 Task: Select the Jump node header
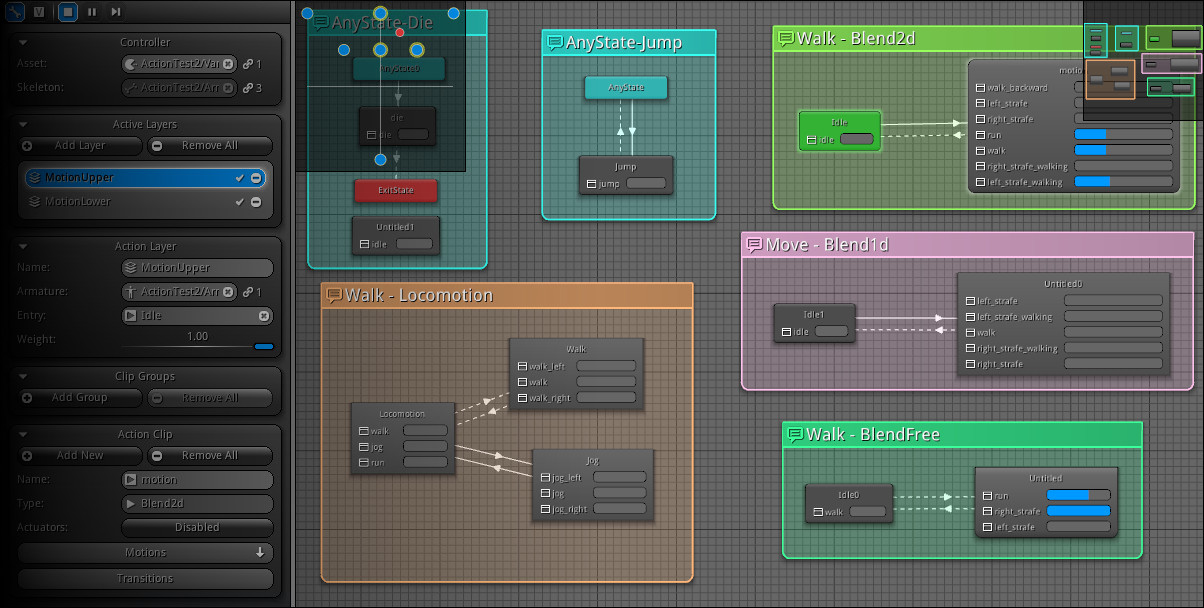[x=626, y=167]
